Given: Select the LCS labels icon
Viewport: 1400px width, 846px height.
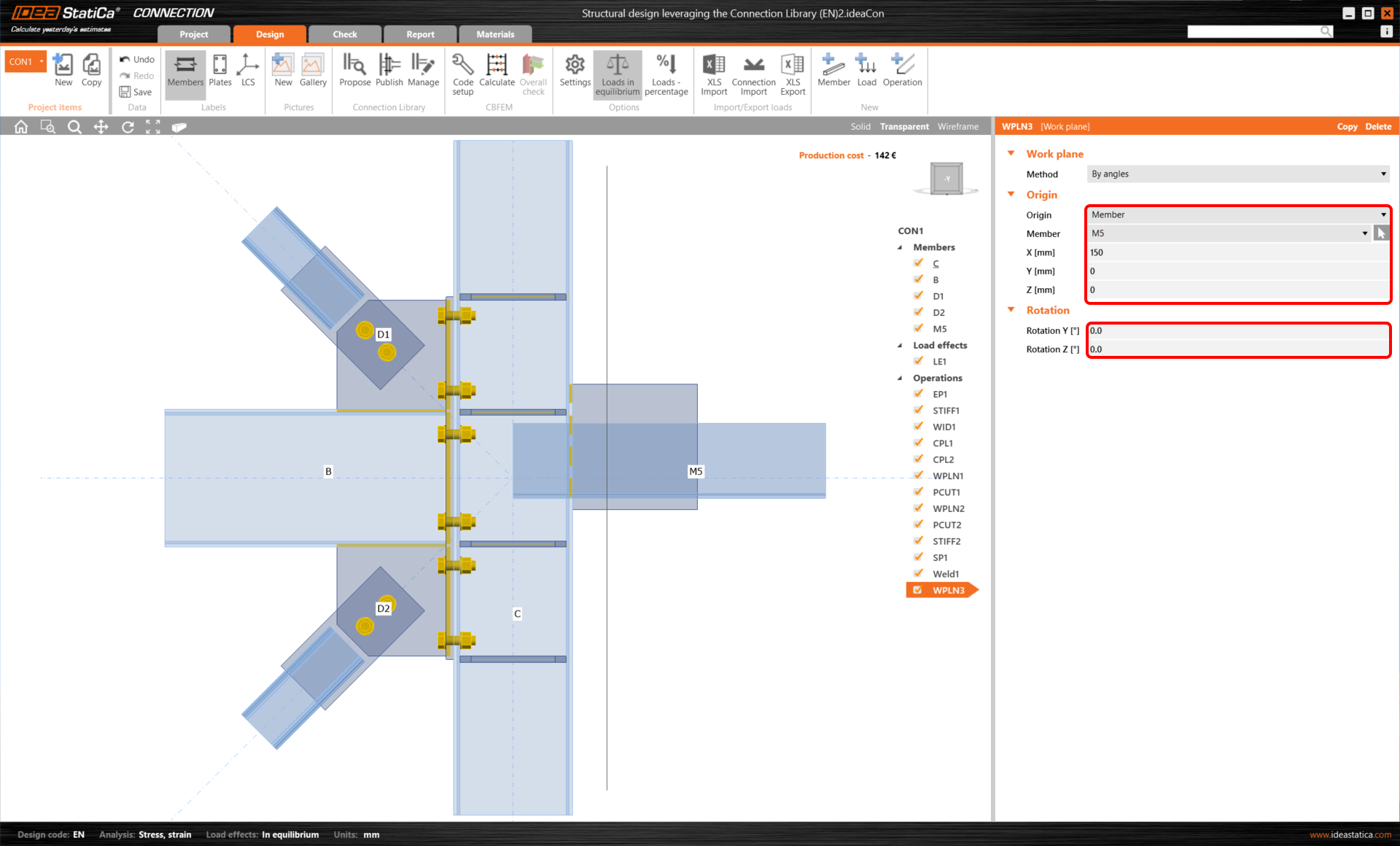Looking at the screenshot, I should (x=248, y=73).
